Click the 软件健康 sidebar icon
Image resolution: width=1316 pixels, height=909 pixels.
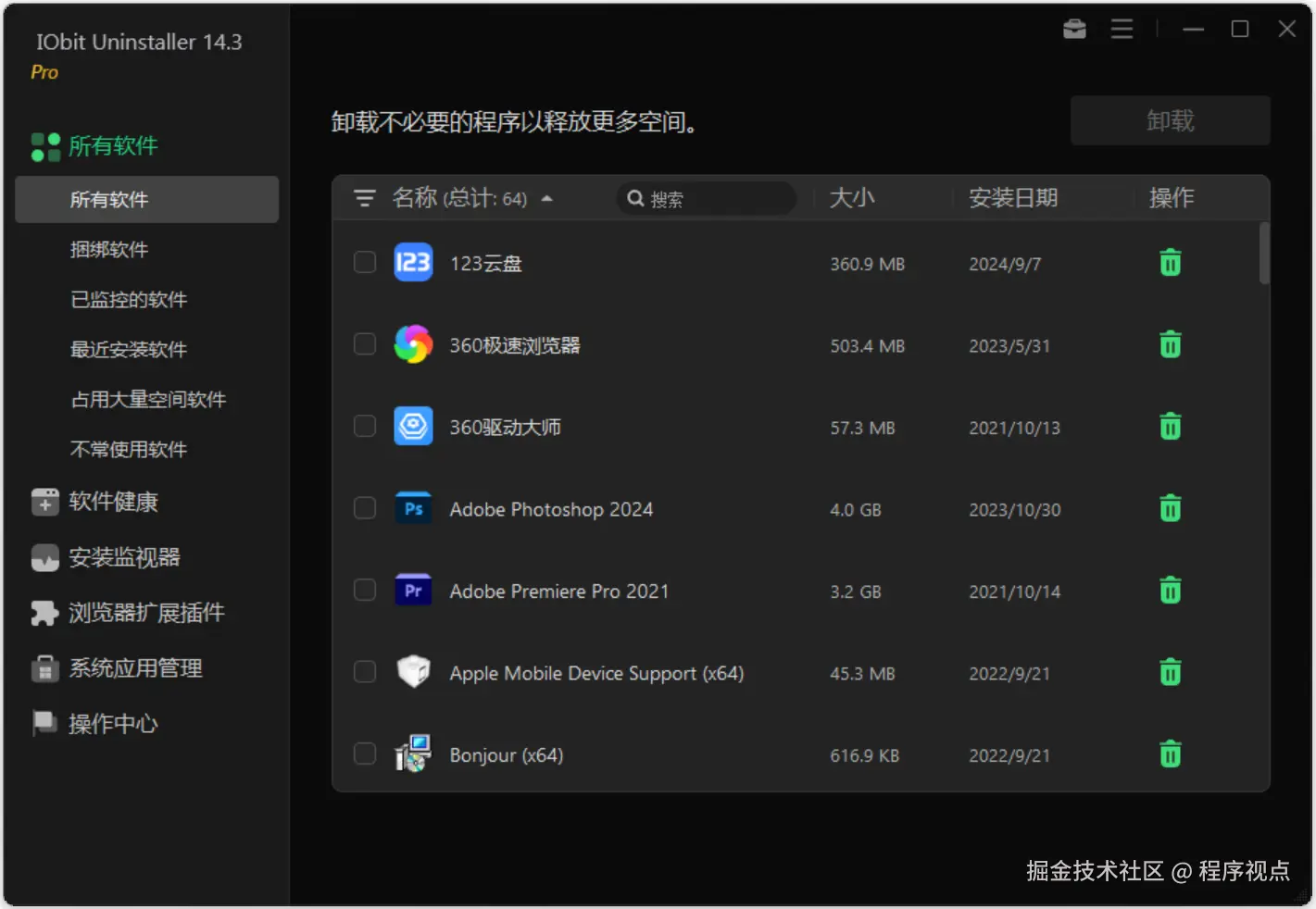pos(44,502)
